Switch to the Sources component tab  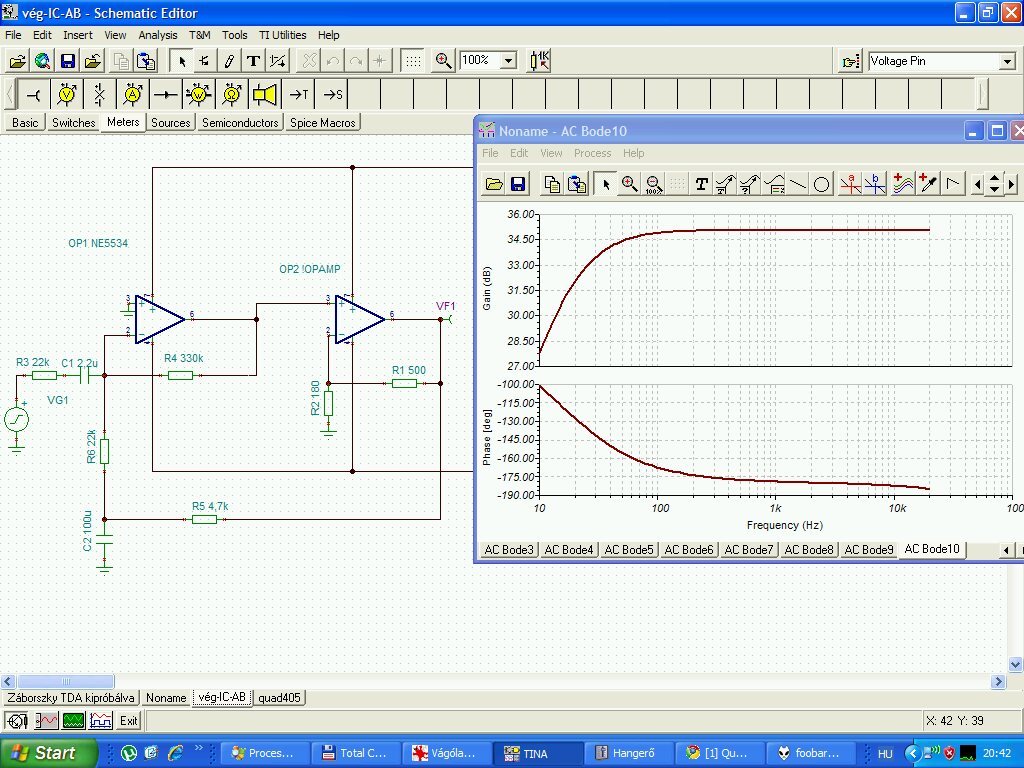[170, 123]
